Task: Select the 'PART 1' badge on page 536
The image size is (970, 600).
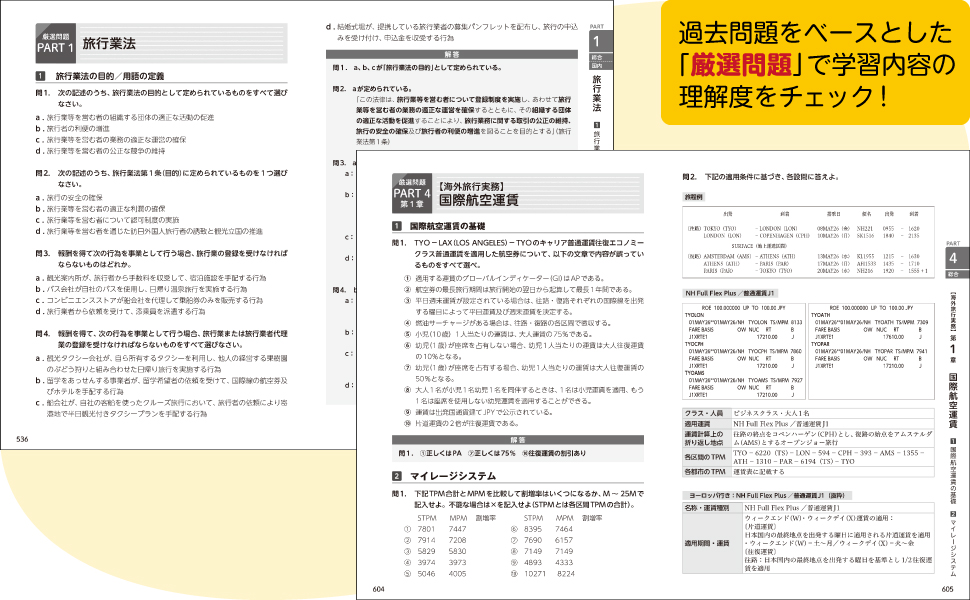Action: pos(55,43)
